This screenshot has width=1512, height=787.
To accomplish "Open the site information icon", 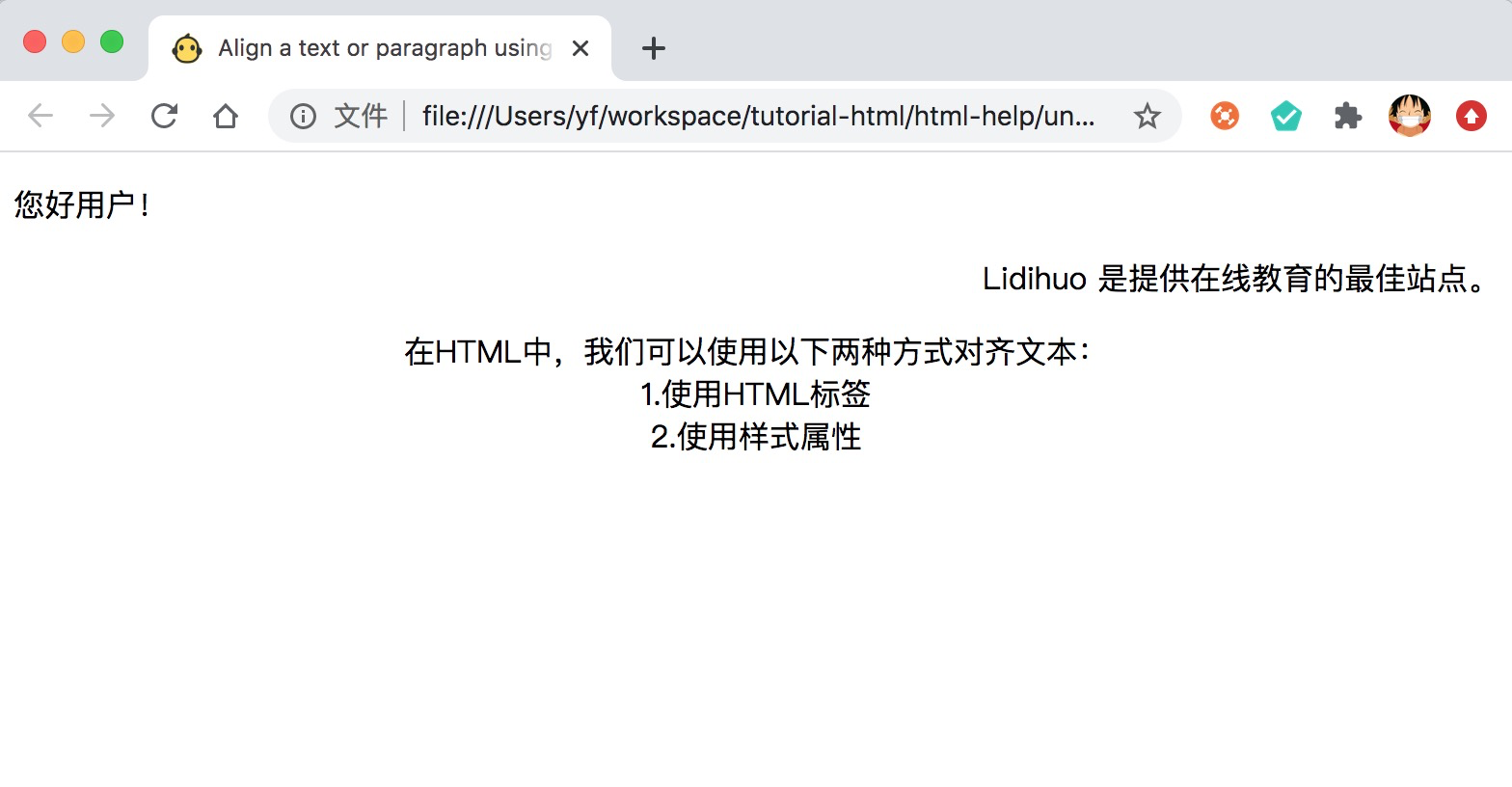I will coord(303,117).
